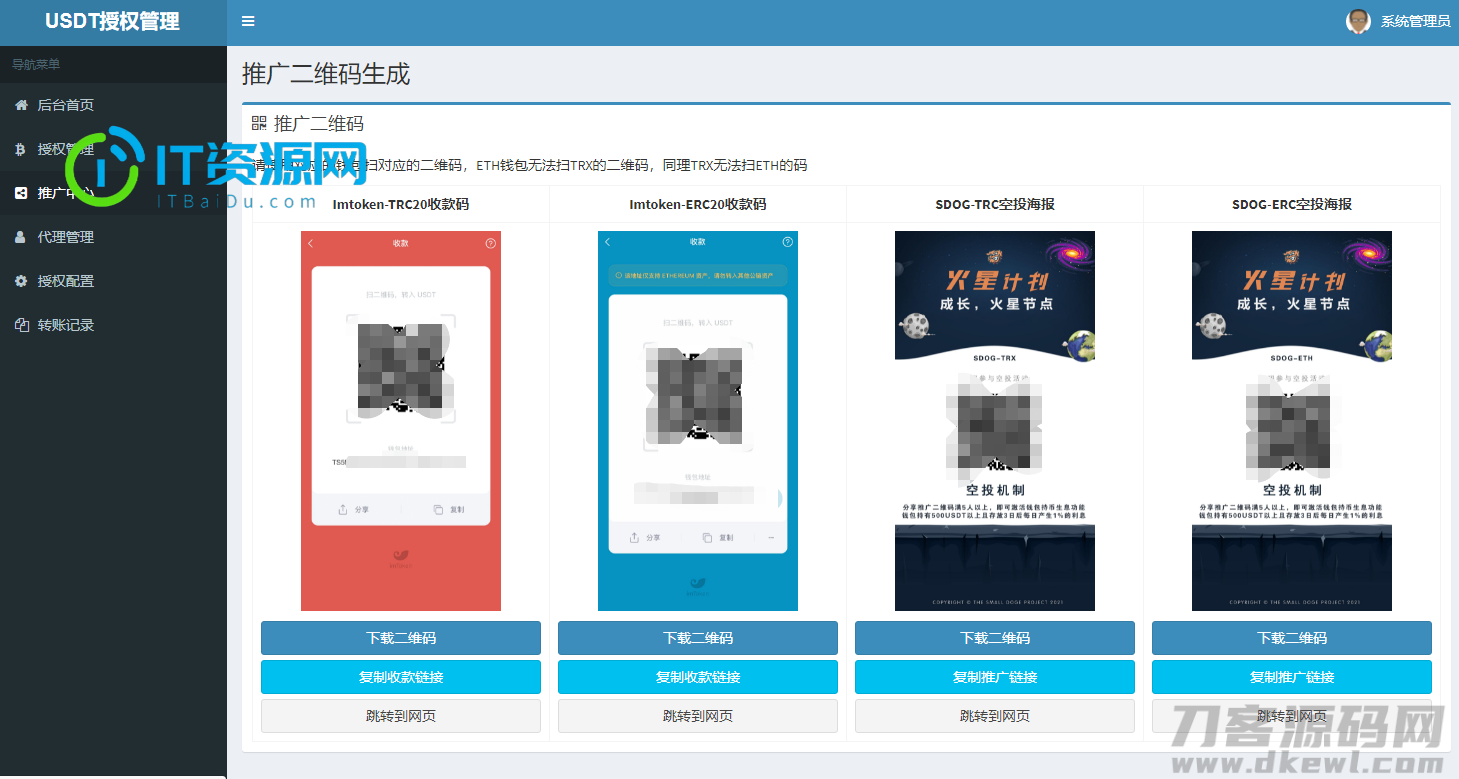The width and height of the screenshot is (1459, 779).
Task: Click the Imtoken-TRC20收款码 column heading
Action: pyautogui.click(x=401, y=204)
